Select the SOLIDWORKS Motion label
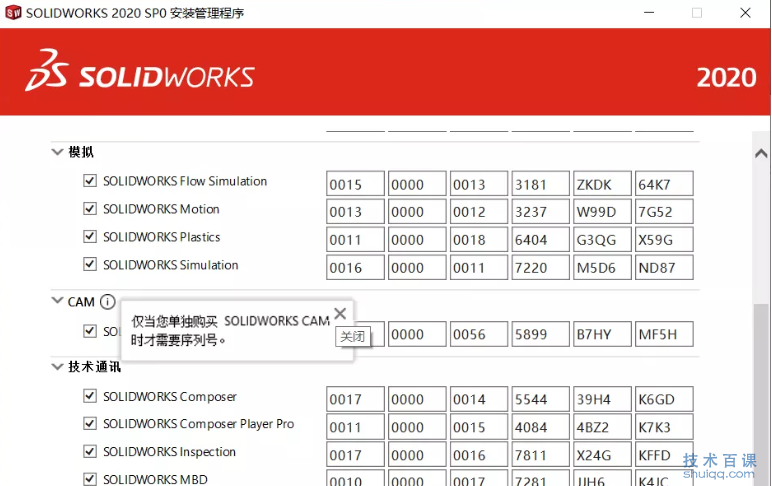 tap(161, 209)
